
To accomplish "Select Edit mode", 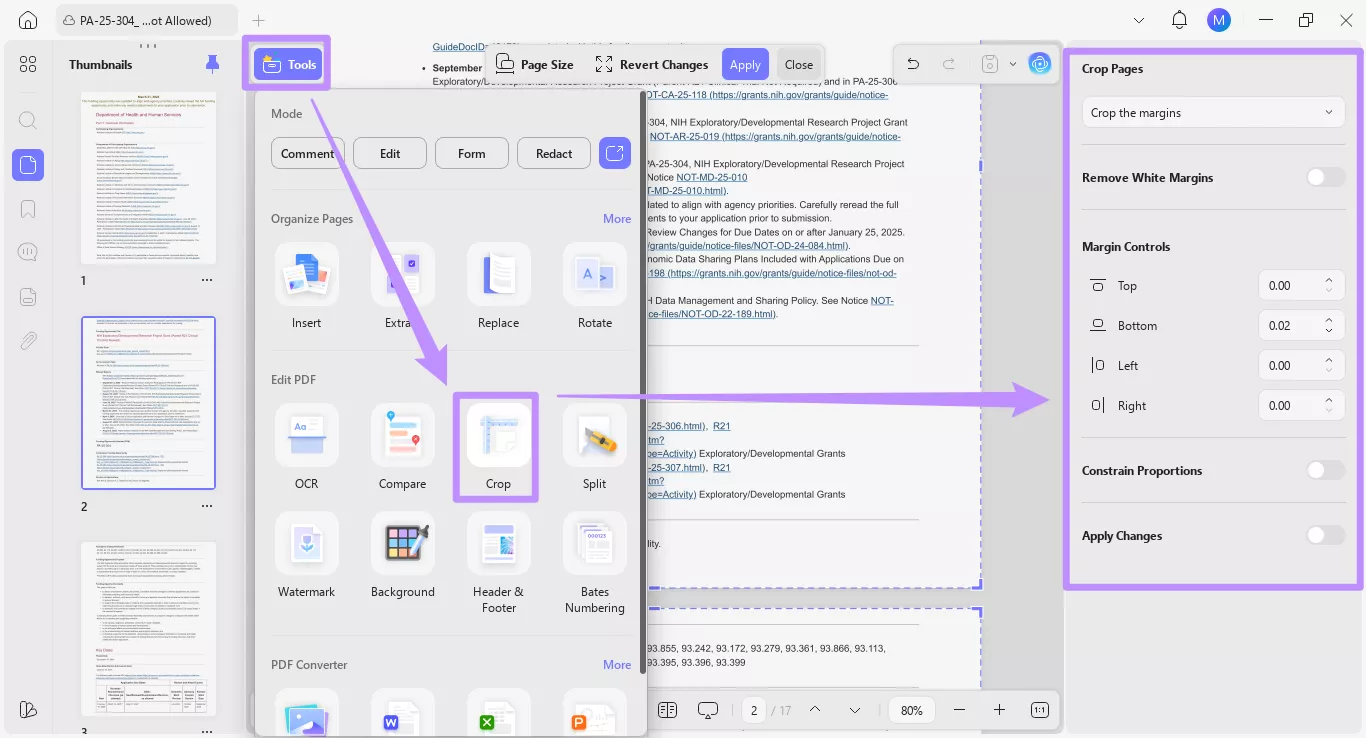I will click(390, 153).
